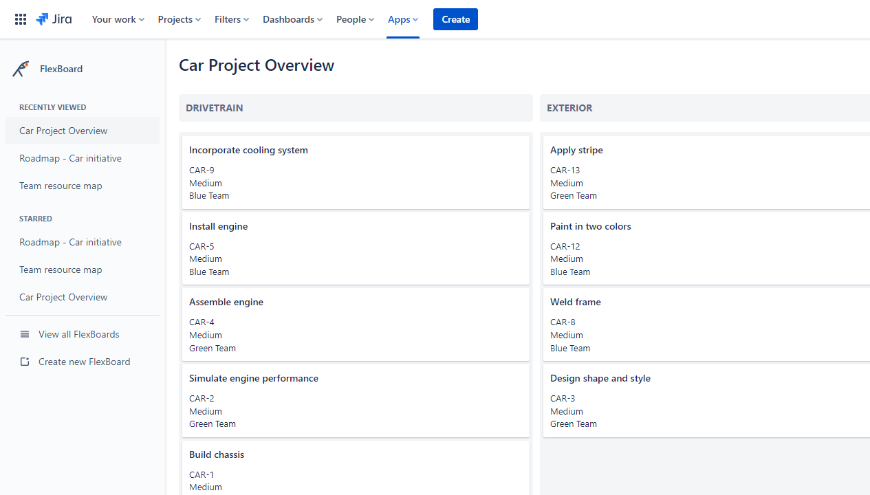
Task: Open Team resource map under Recently Viewed
Action: pyautogui.click(x=60, y=186)
